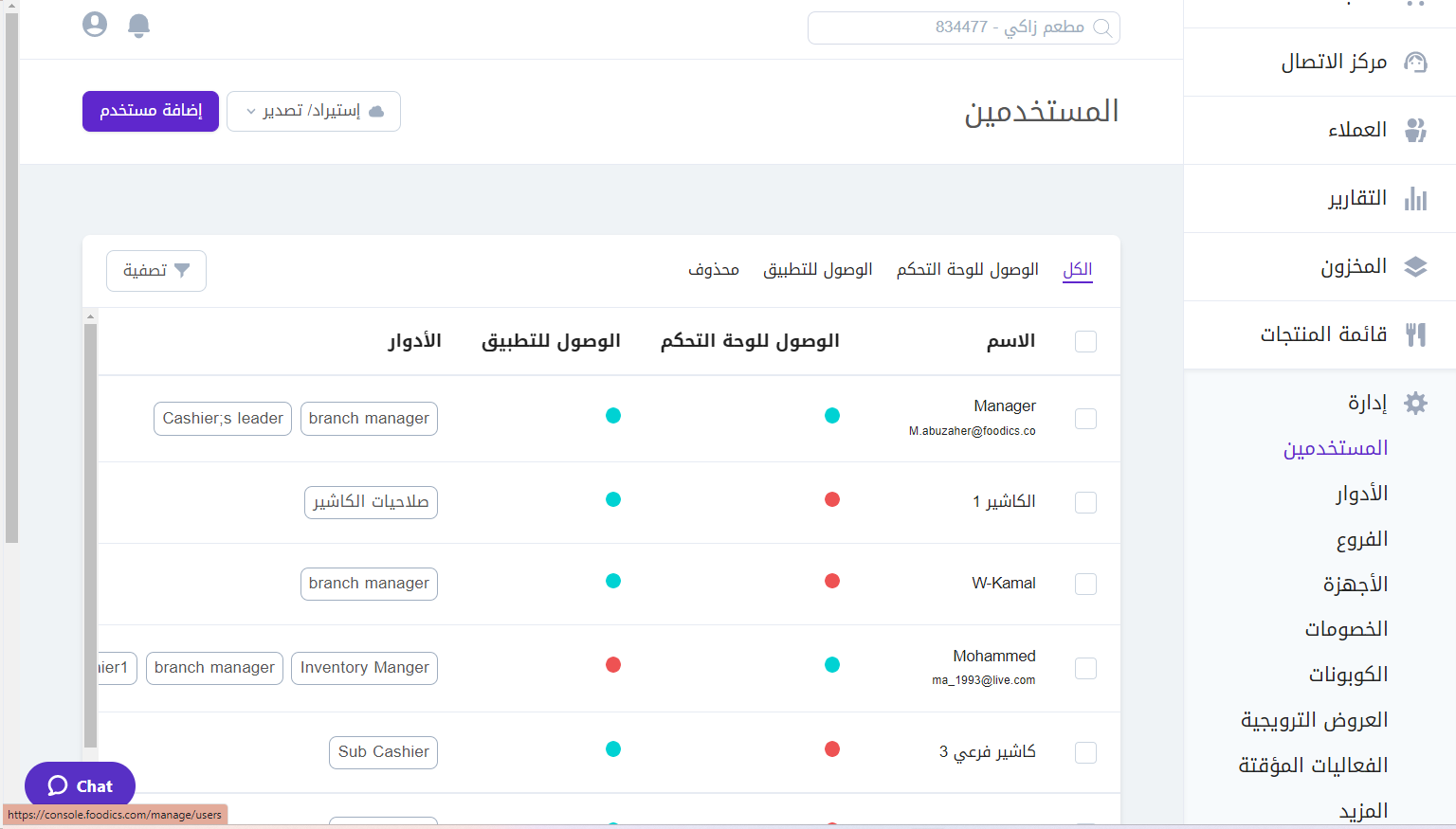
Task: Click the إضافة مستخدم button
Action: tap(150, 111)
